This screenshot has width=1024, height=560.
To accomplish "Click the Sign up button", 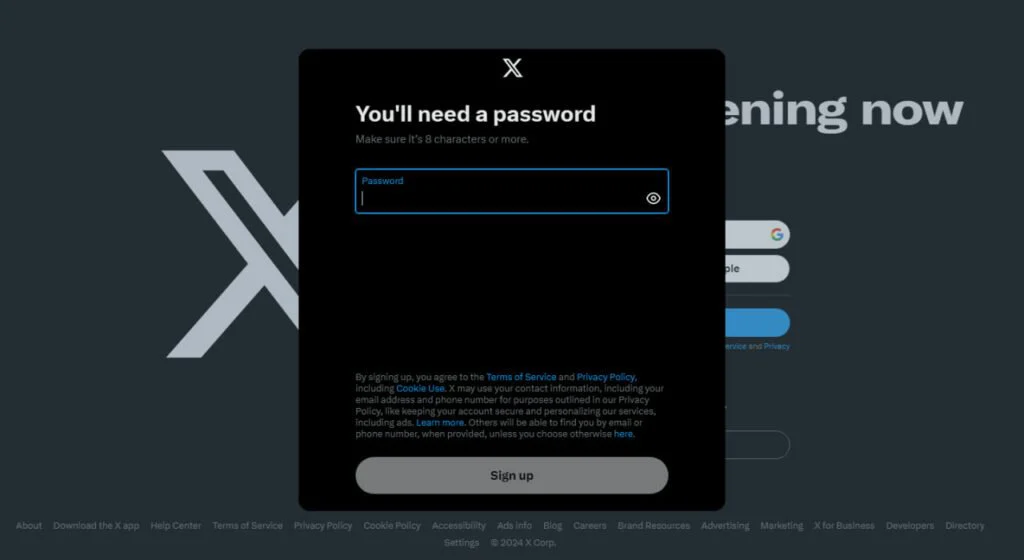I will (x=512, y=475).
